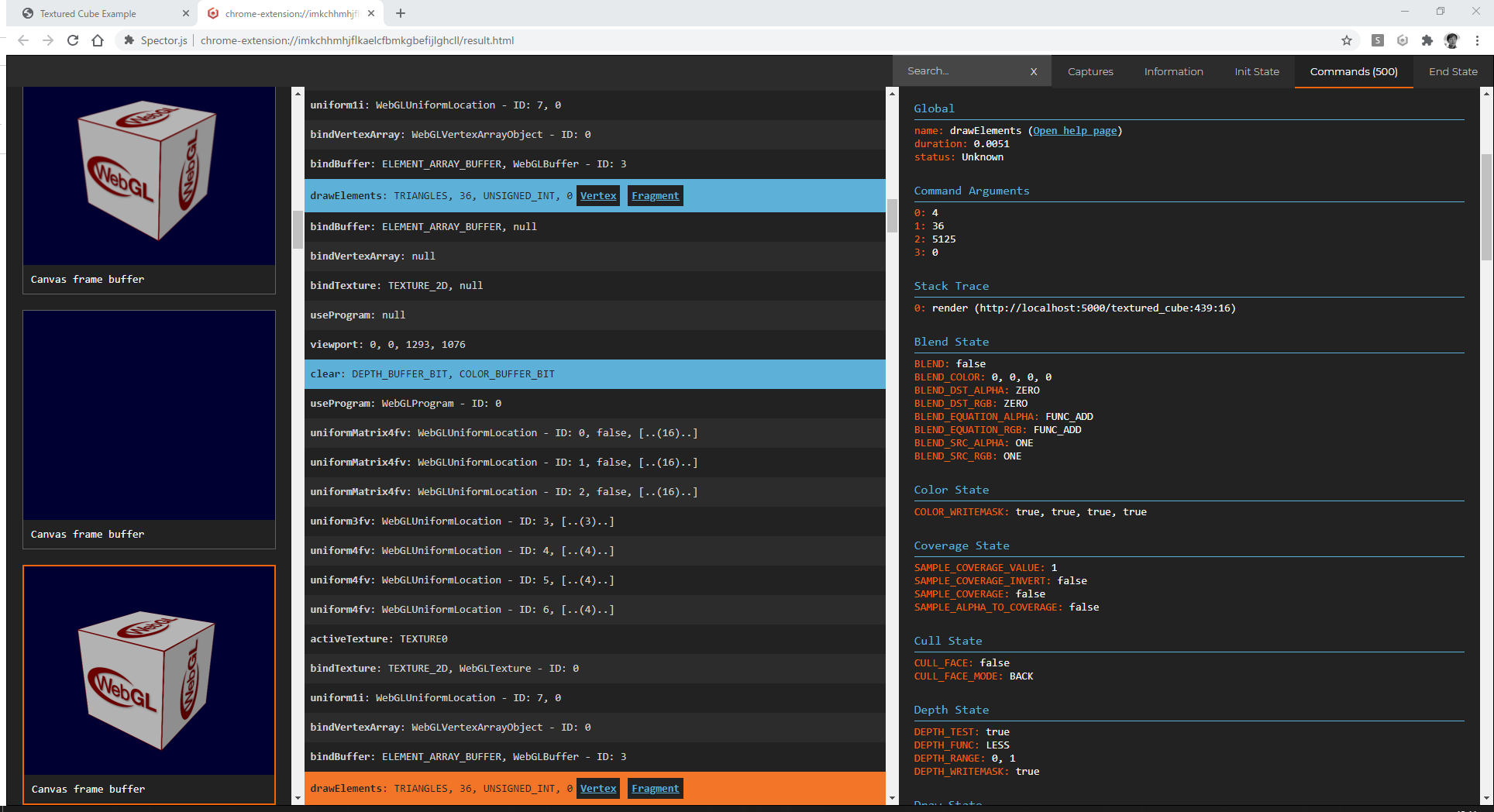Open the gray S extension icon

point(1377,40)
